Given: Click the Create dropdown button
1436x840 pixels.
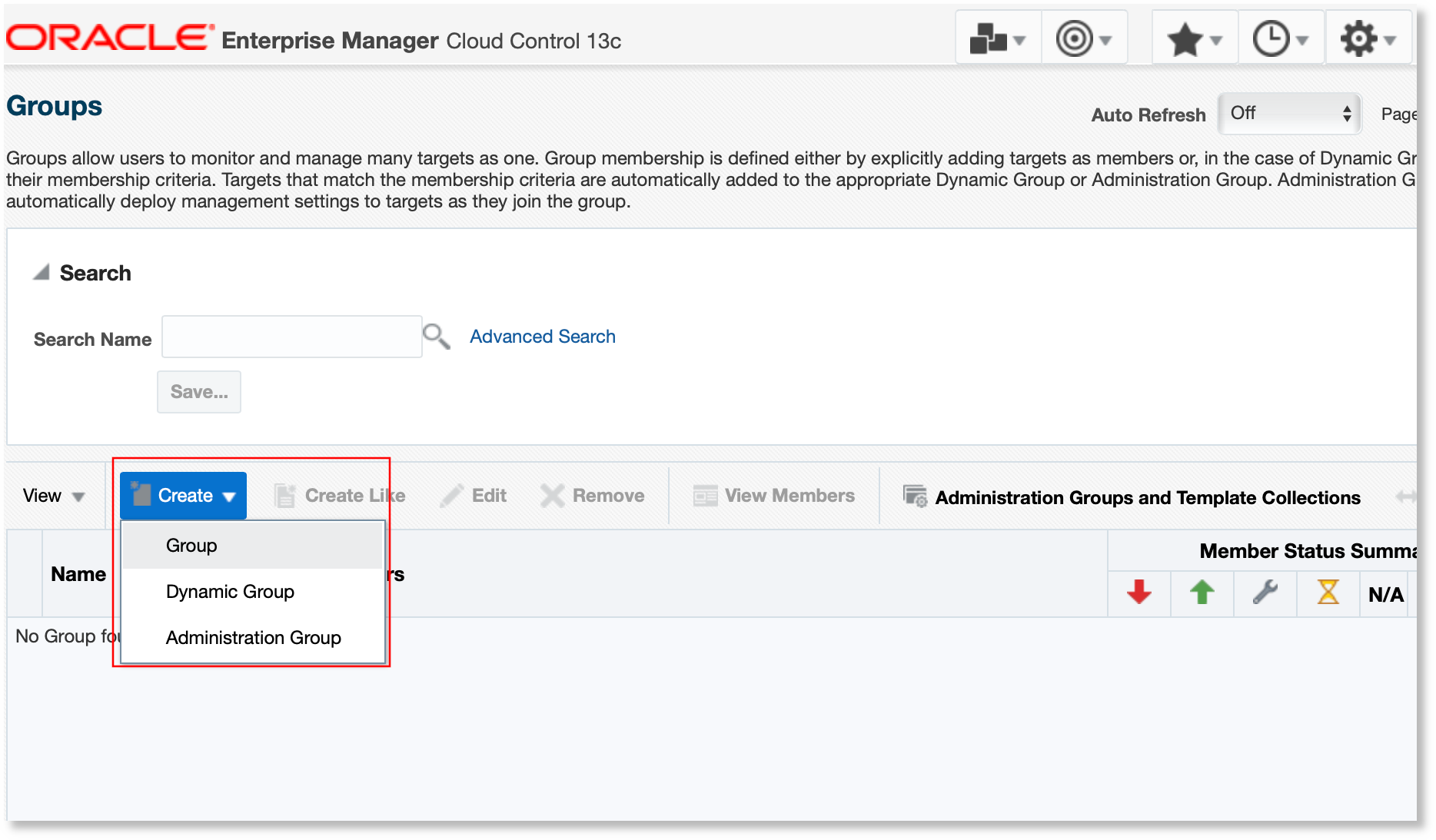Looking at the screenshot, I should tap(184, 496).
